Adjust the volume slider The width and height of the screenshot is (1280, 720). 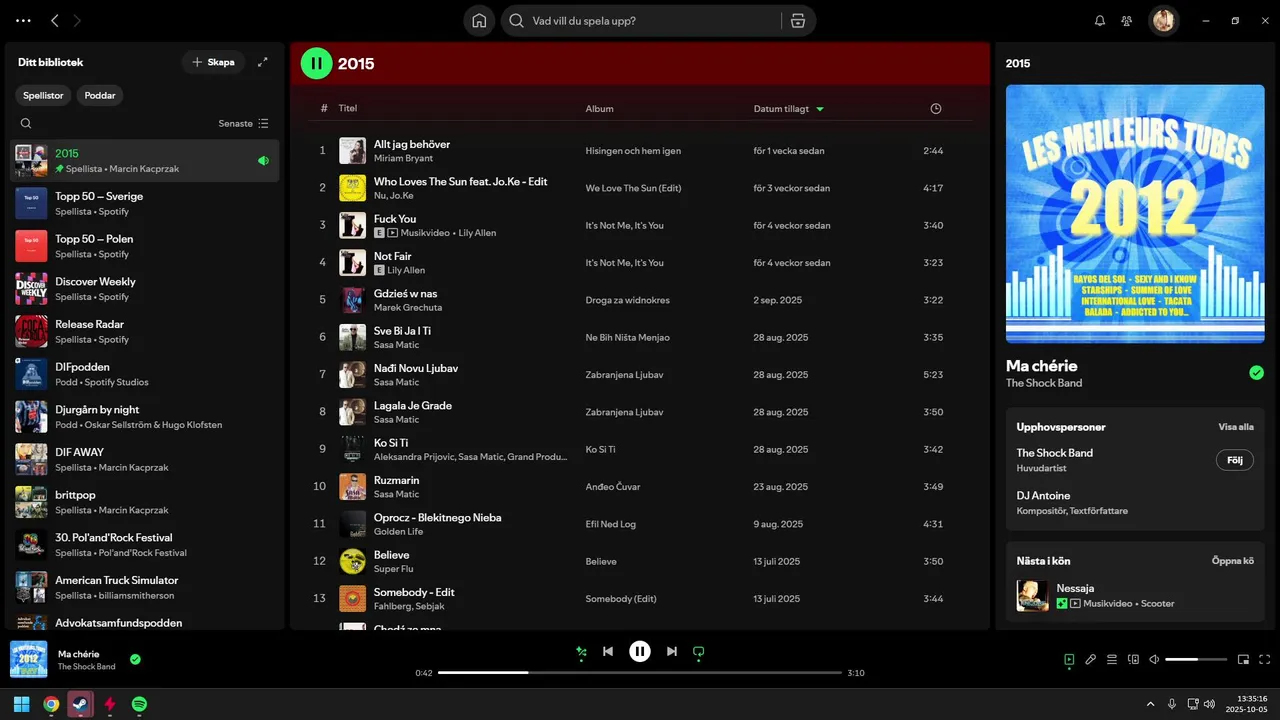coord(1196,659)
